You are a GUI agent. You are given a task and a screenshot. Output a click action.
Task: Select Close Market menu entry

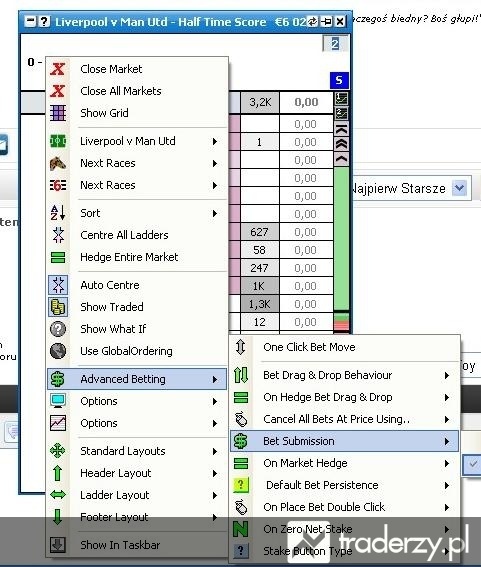[137, 69]
